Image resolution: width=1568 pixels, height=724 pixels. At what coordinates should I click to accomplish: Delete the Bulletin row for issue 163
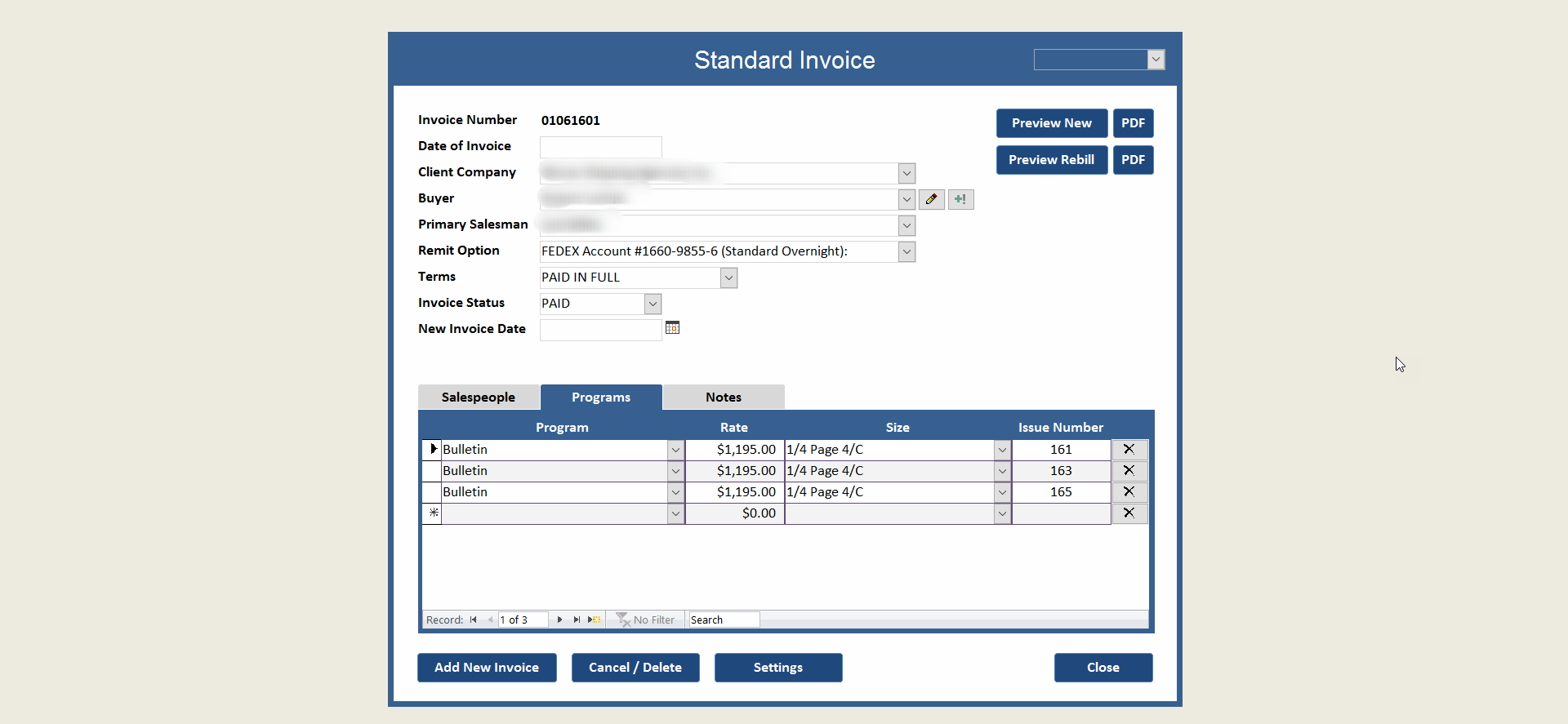tap(1129, 471)
